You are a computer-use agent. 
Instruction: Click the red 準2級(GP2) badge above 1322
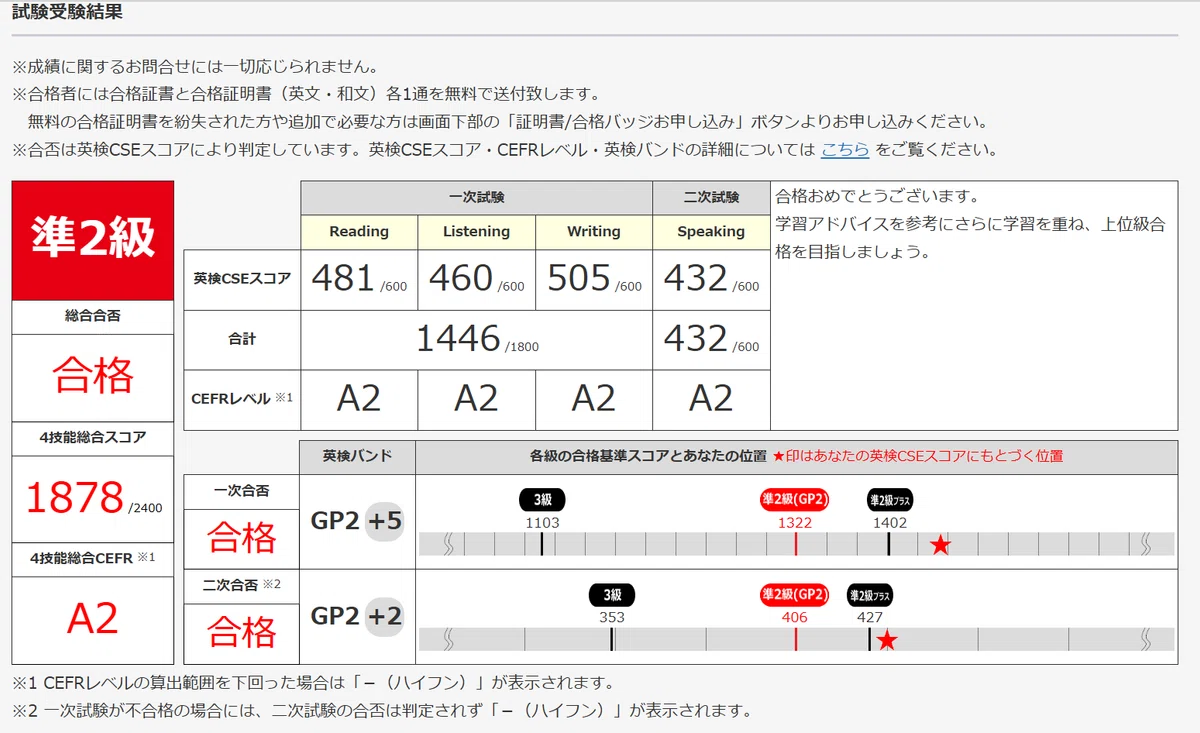[795, 500]
